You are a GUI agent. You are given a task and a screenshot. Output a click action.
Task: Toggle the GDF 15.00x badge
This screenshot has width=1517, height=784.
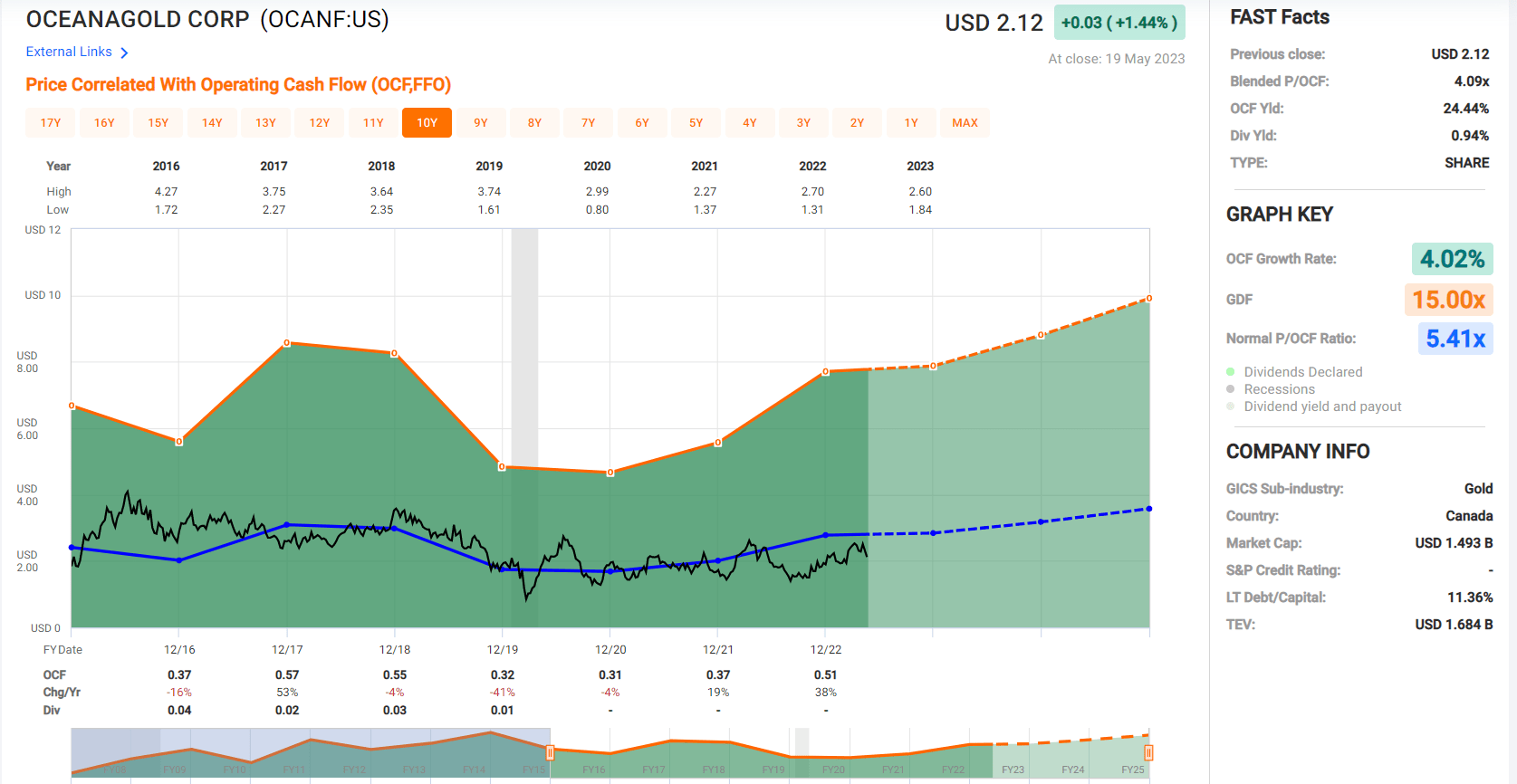(x=1448, y=300)
